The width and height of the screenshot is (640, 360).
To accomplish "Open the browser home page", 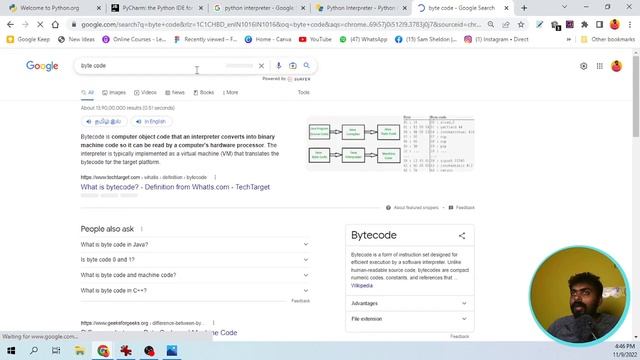I will point(55,24).
